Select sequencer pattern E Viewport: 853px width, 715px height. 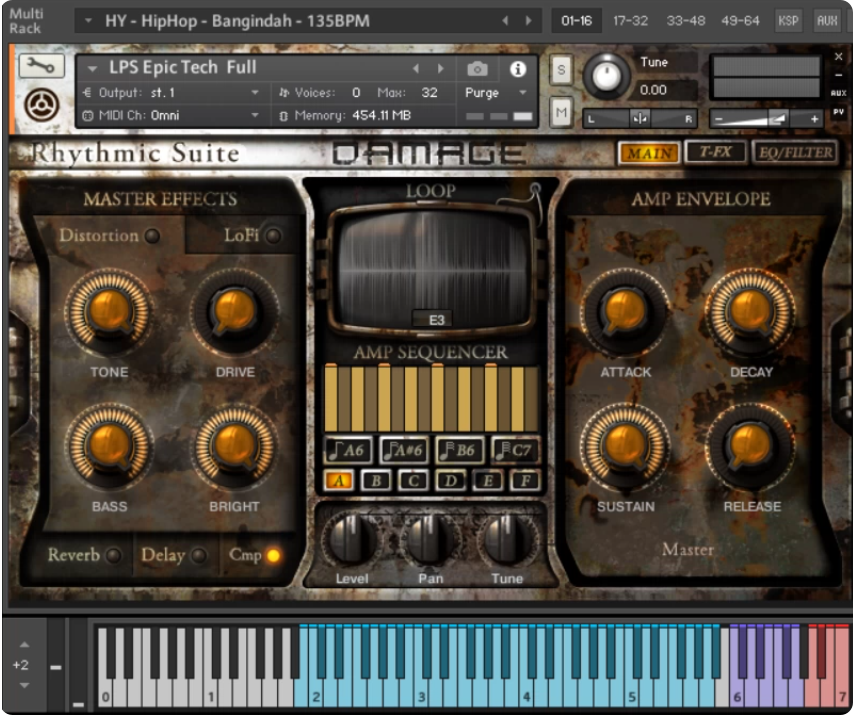(x=488, y=481)
